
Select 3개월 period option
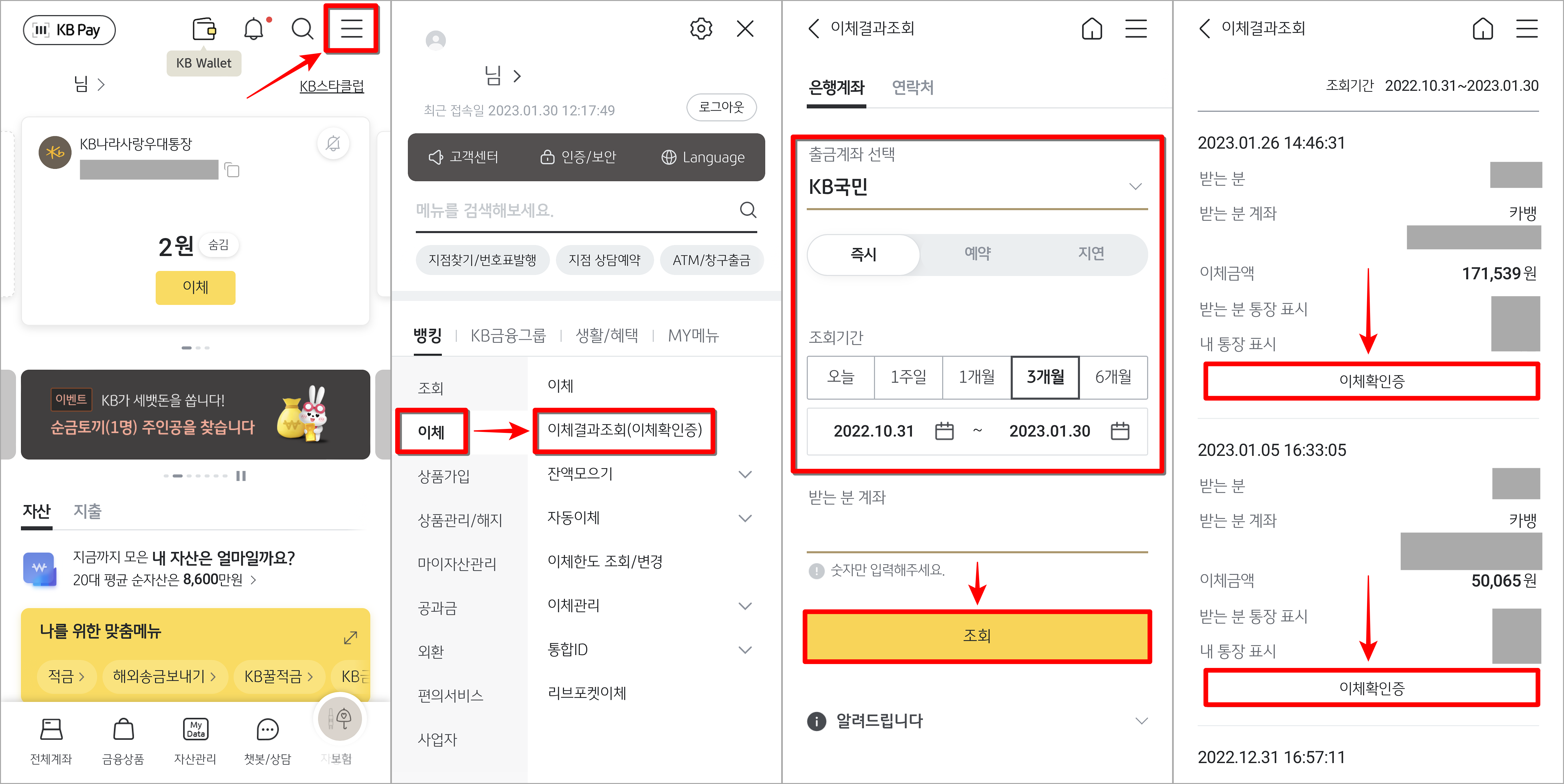pyautogui.click(x=1044, y=378)
